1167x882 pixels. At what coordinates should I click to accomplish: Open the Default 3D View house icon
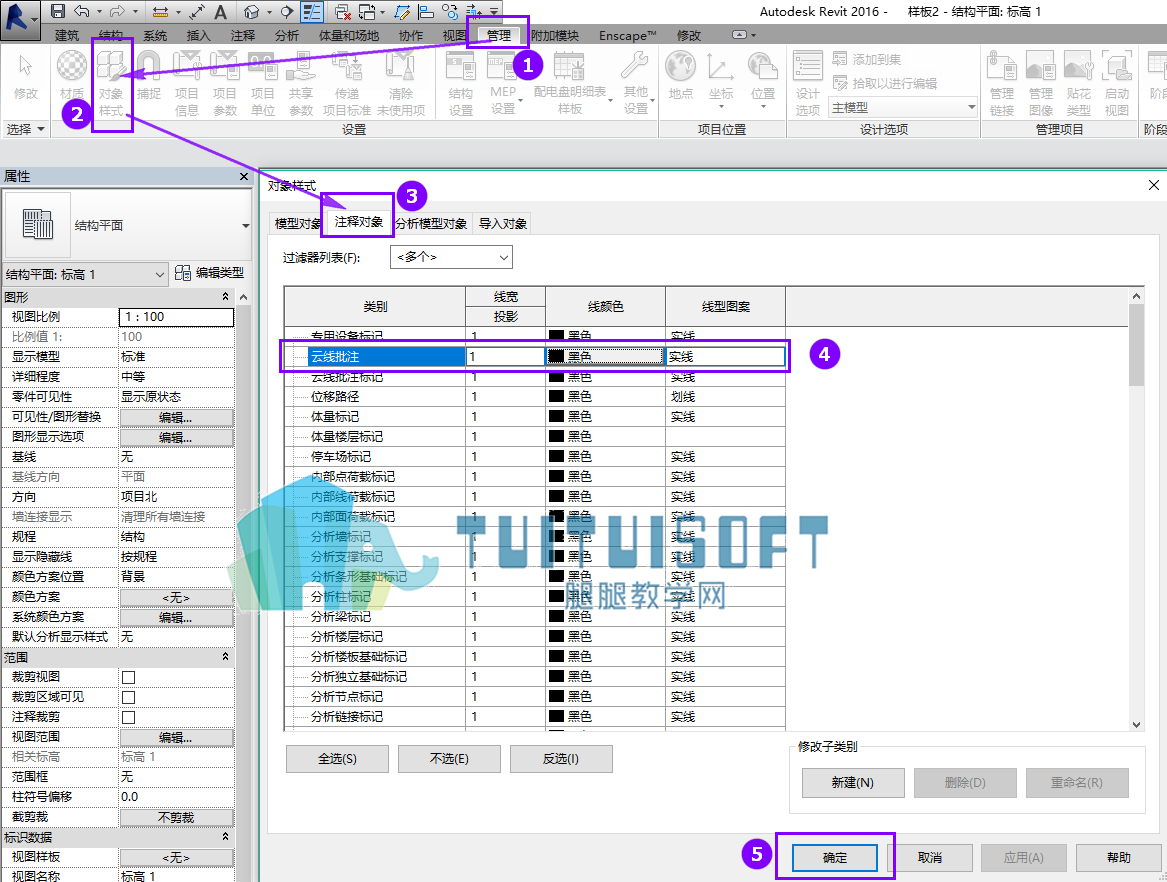pos(252,11)
